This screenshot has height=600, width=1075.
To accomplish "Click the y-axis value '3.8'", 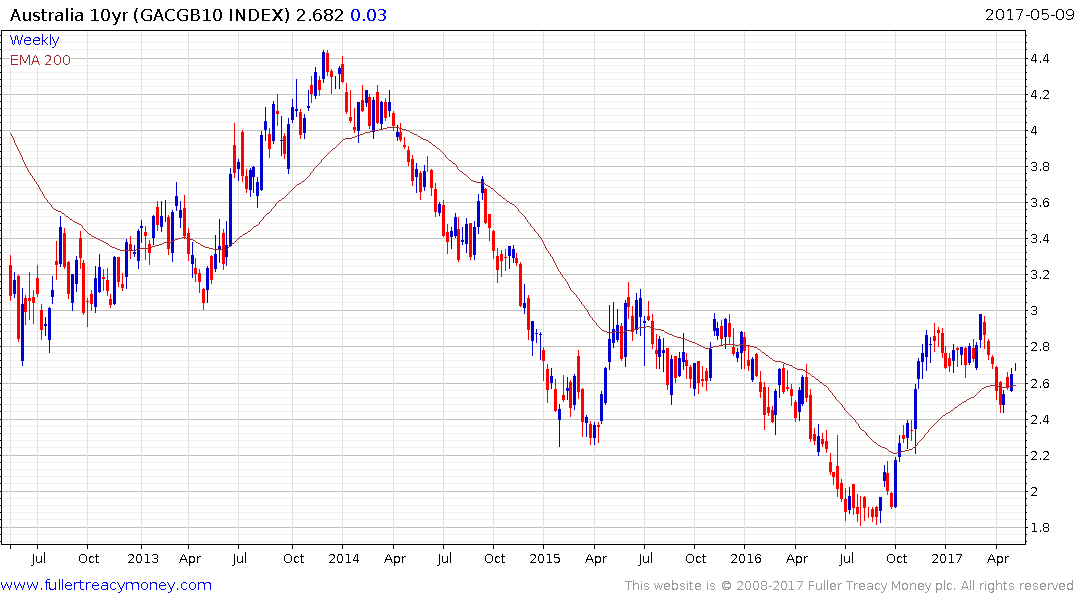I will pos(1039,167).
